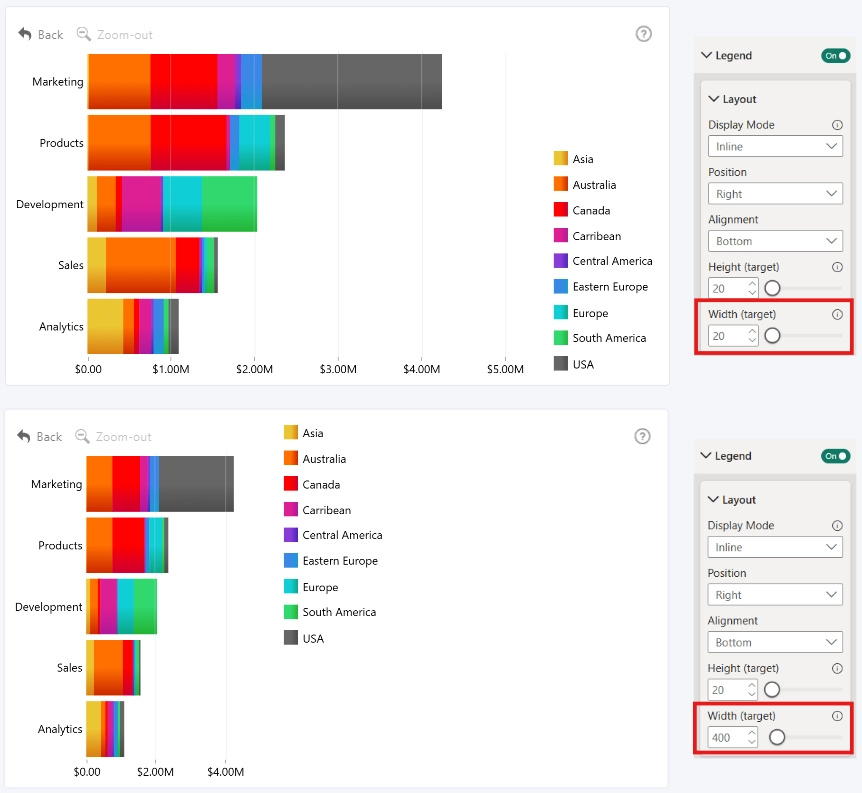Collapse the Layout section in the lower panel
862x793 pixels.
coord(713,499)
